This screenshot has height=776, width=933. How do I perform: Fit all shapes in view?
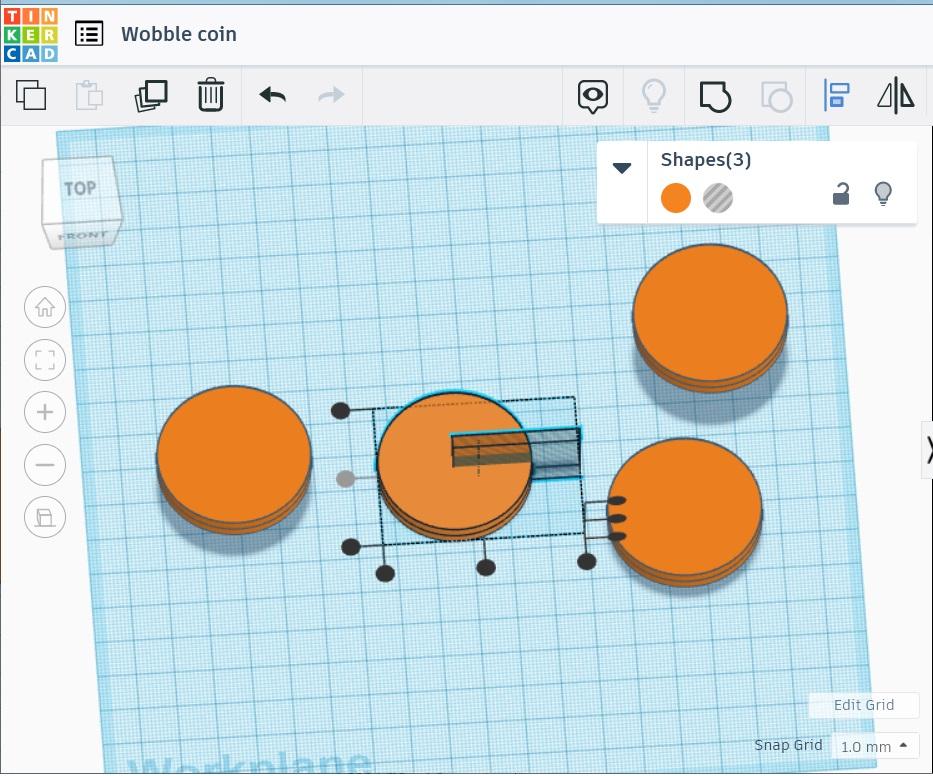click(45, 359)
